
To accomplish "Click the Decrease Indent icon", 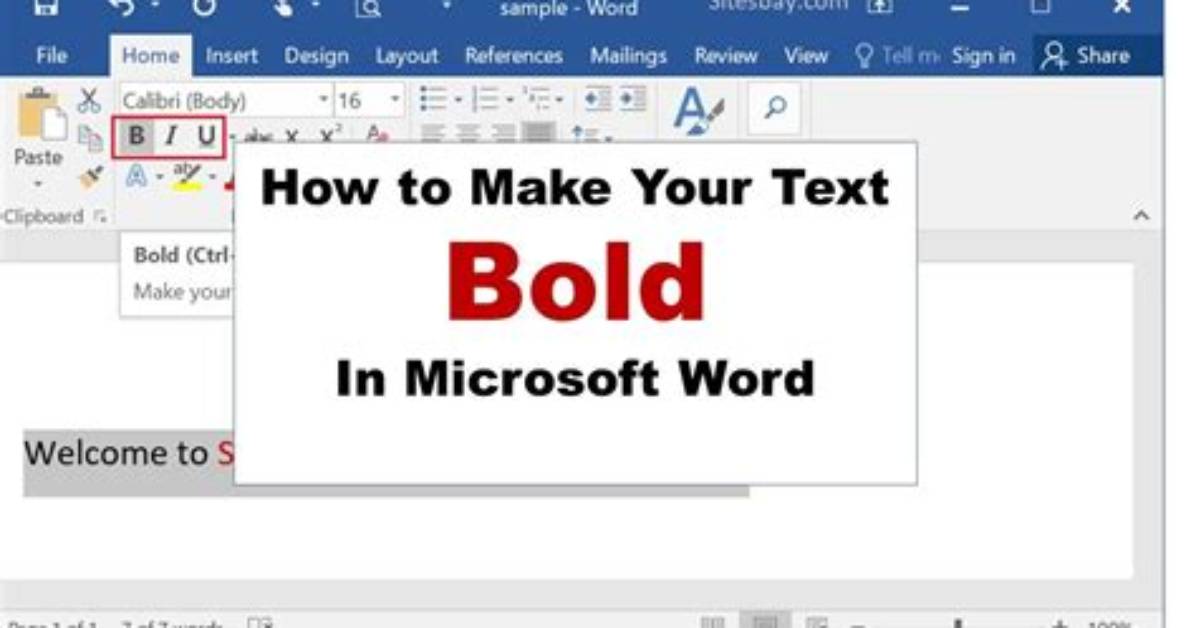I will pos(597,98).
